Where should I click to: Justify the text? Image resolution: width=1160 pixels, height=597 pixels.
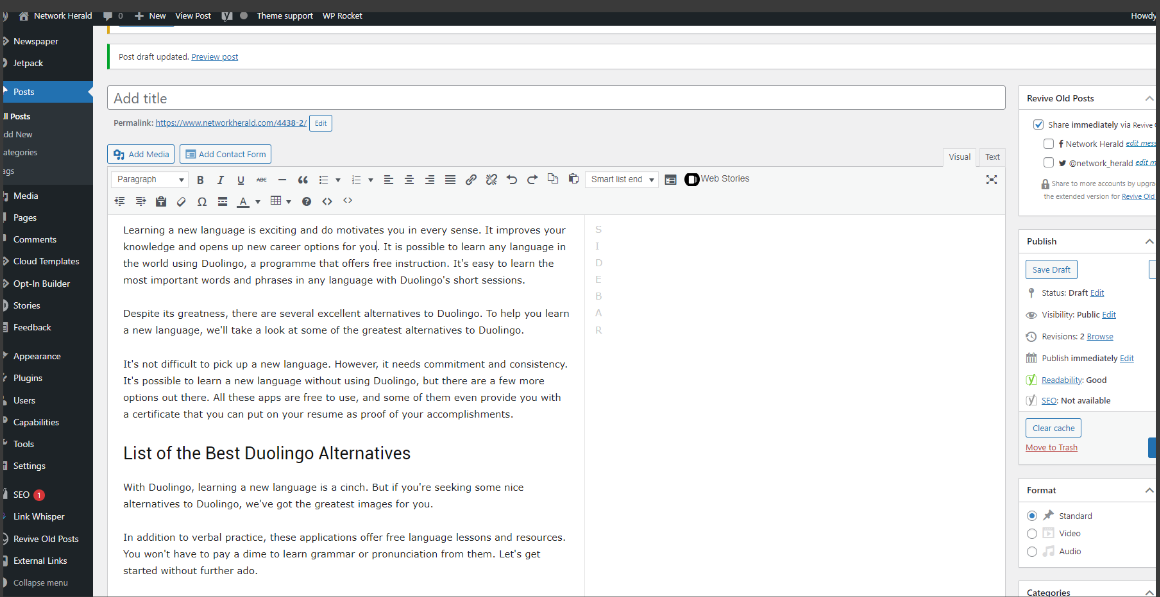pyautogui.click(x=450, y=179)
